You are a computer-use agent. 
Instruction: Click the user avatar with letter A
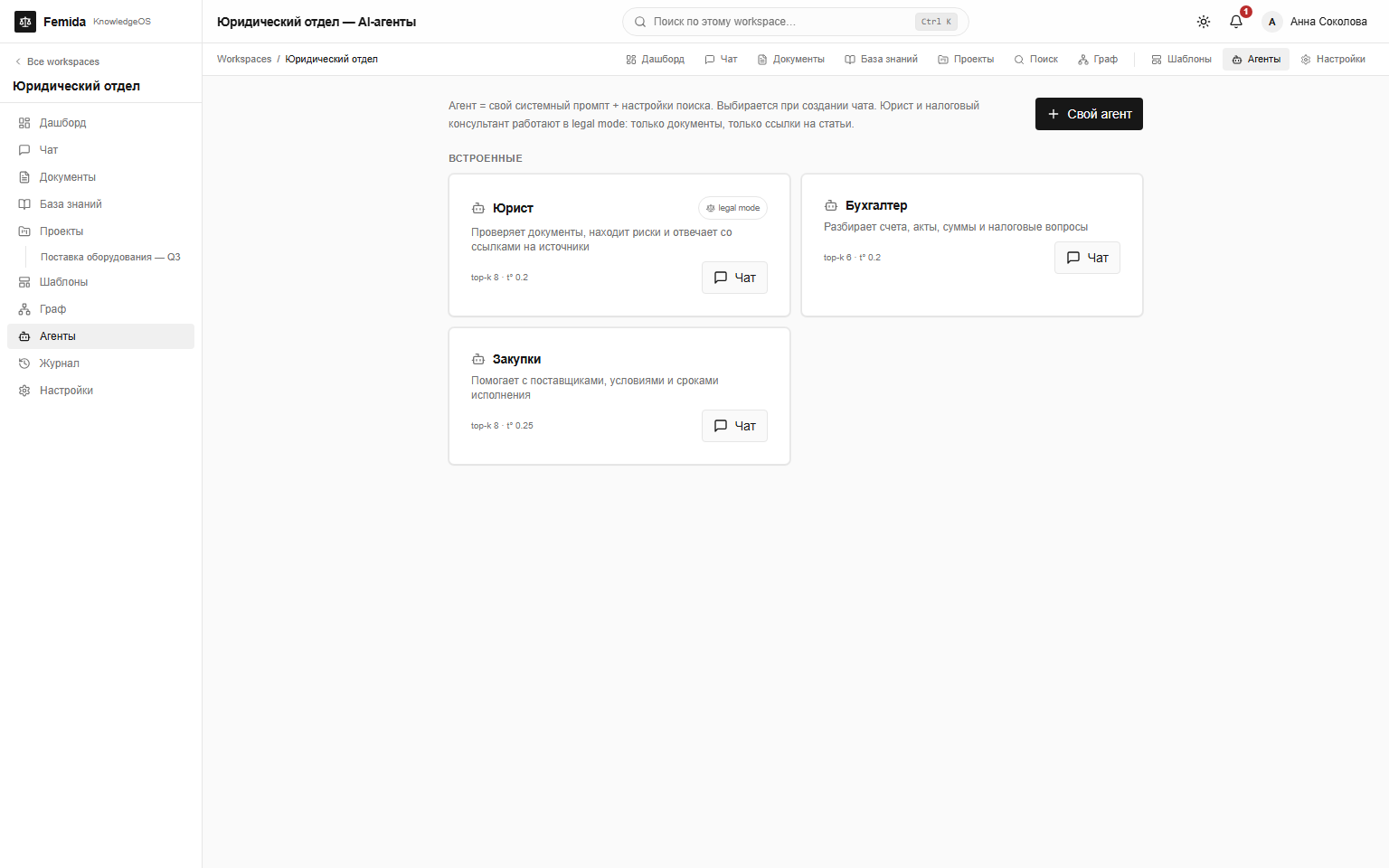pyautogui.click(x=1272, y=22)
